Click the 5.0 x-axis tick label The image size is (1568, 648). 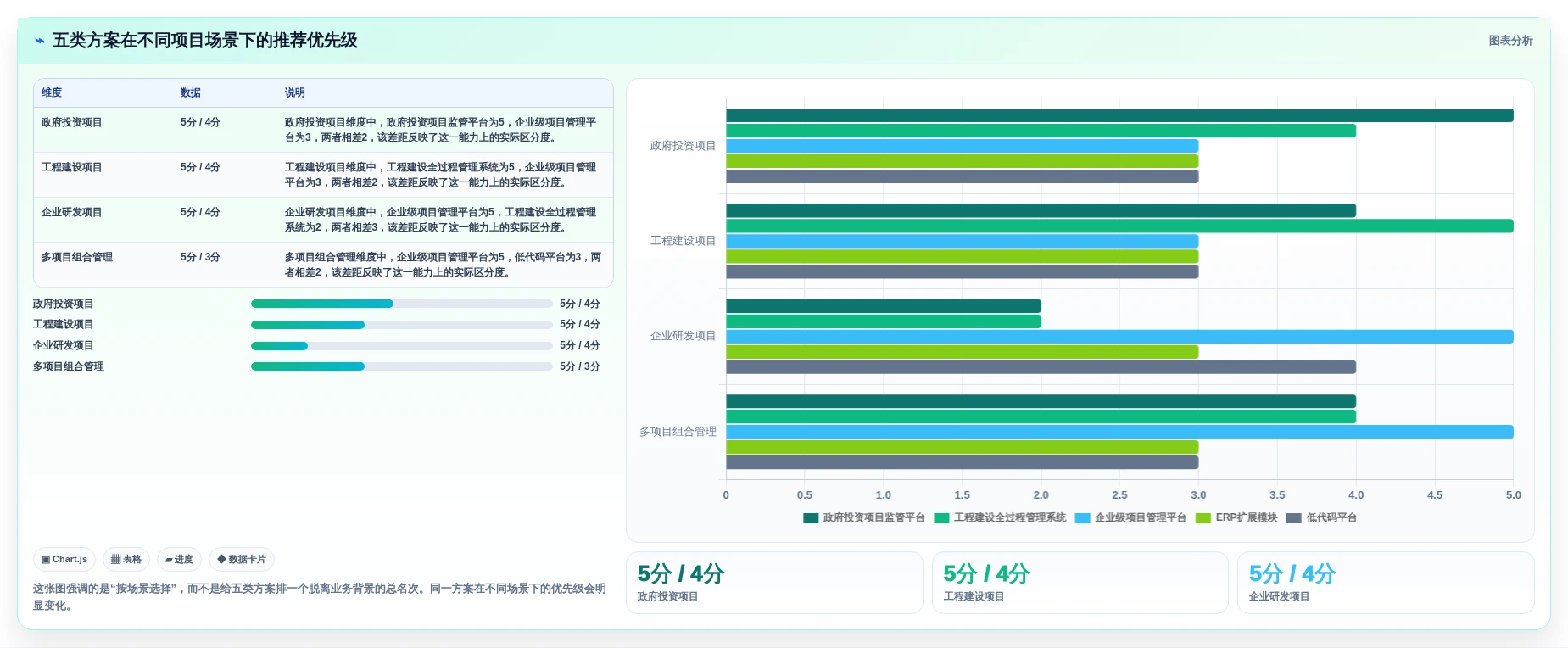pos(1514,495)
